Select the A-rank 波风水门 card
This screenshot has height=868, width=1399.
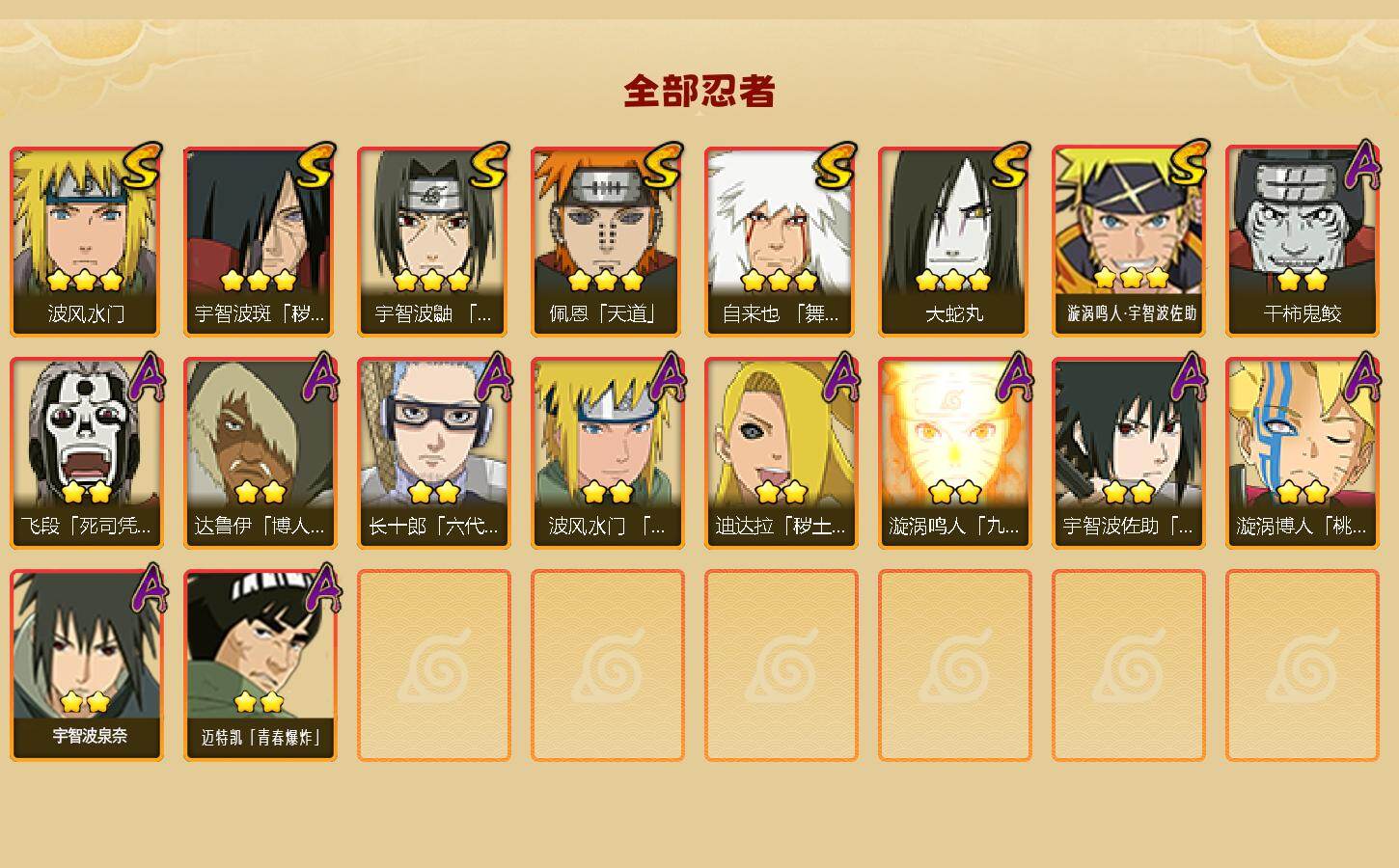[607, 453]
